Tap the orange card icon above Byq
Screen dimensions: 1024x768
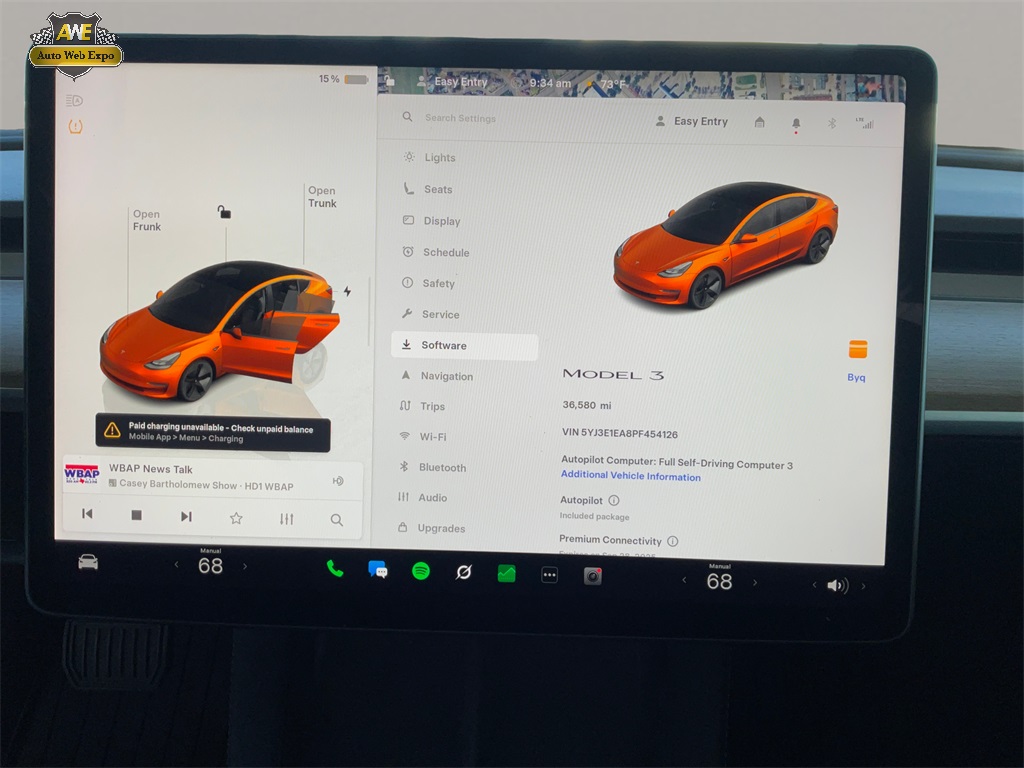858,349
